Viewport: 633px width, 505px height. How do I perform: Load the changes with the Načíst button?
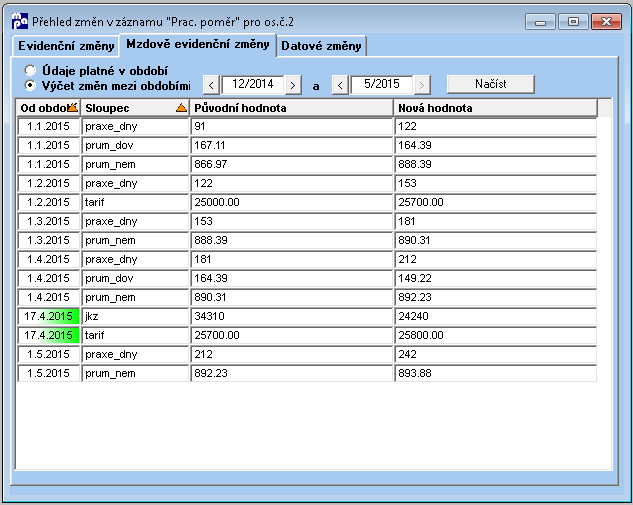coord(490,84)
